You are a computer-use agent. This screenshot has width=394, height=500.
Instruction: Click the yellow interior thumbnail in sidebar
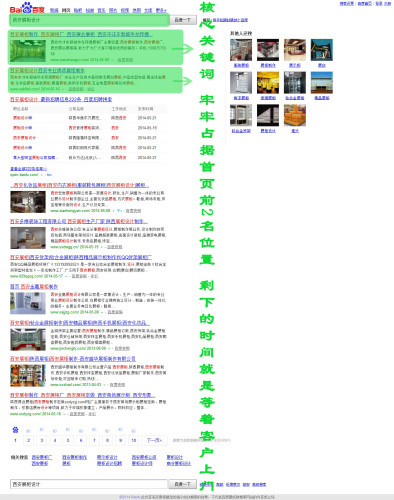point(268,82)
